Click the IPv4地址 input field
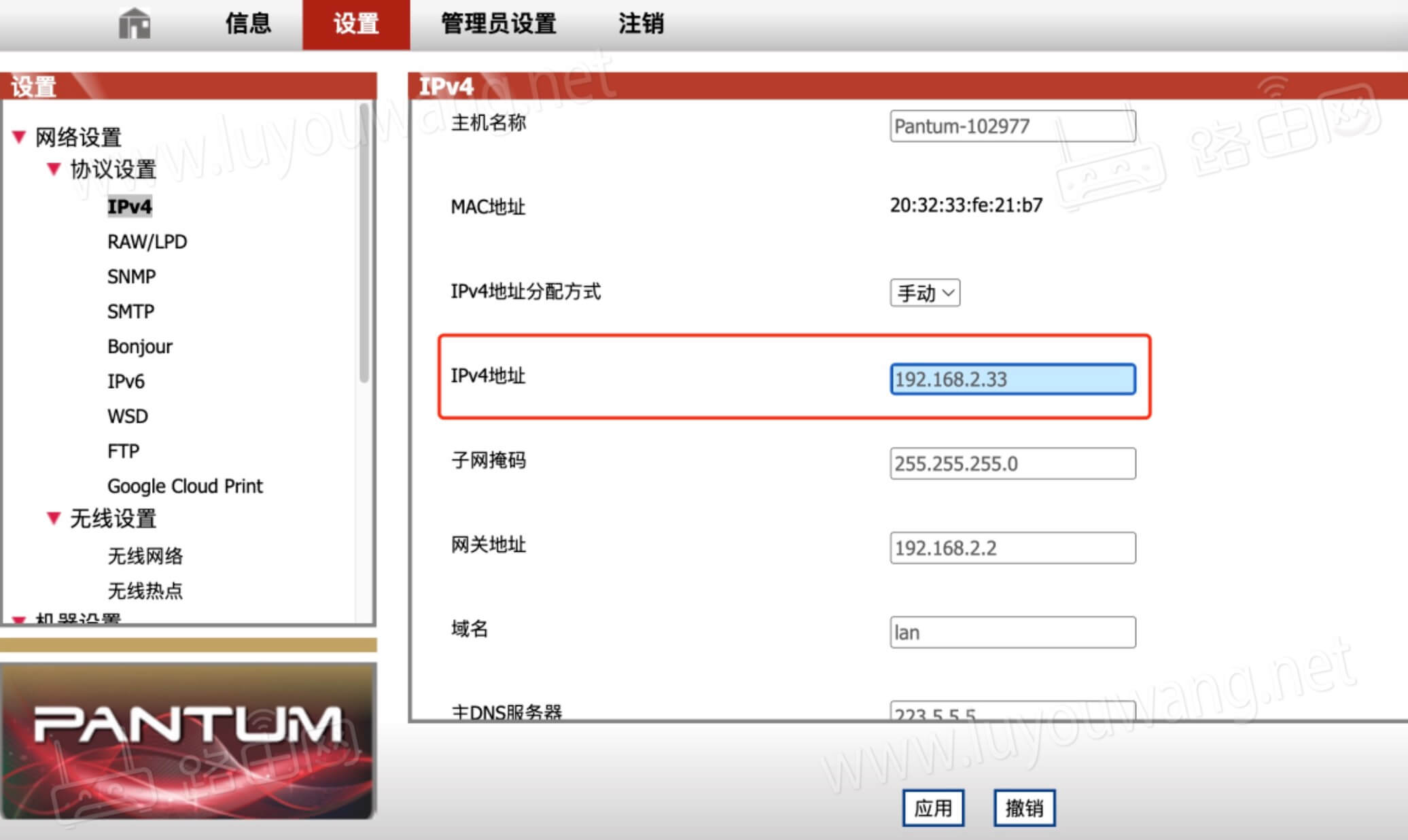The width and height of the screenshot is (1408, 840). click(1012, 379)
